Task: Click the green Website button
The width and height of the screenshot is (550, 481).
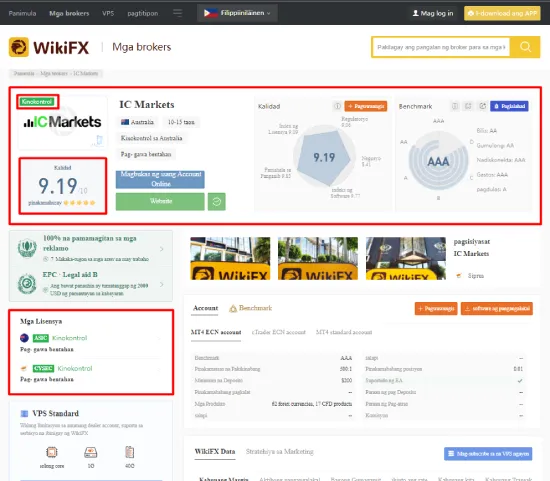Action: (160, 201)
